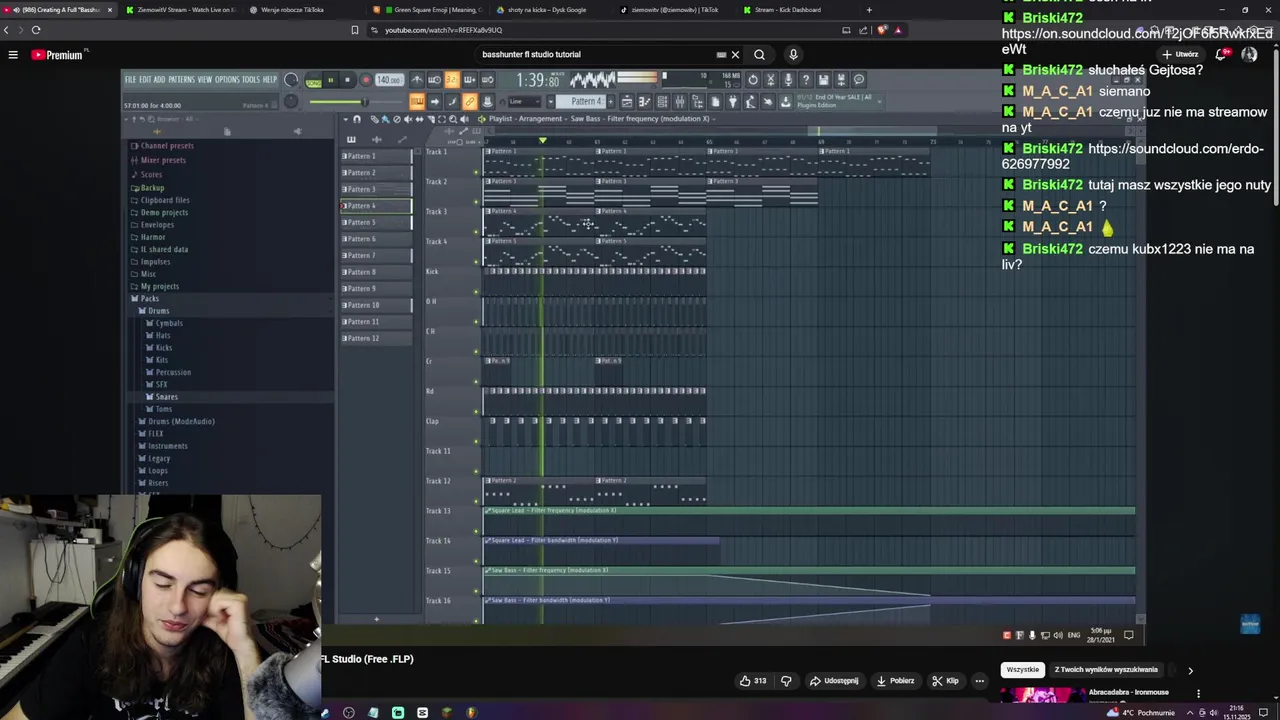
Task: Click the browser back arrow
Action: (6, 30)
